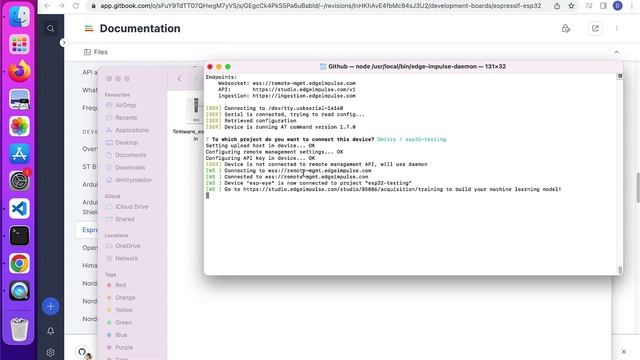
Task: Click the share/open icon in GitBook header
Action: [x=595, y=29]
